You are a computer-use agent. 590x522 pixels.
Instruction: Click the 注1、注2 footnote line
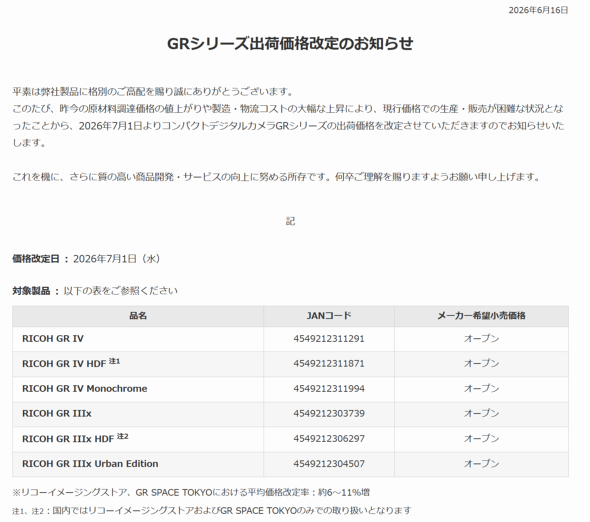[212, 511]
